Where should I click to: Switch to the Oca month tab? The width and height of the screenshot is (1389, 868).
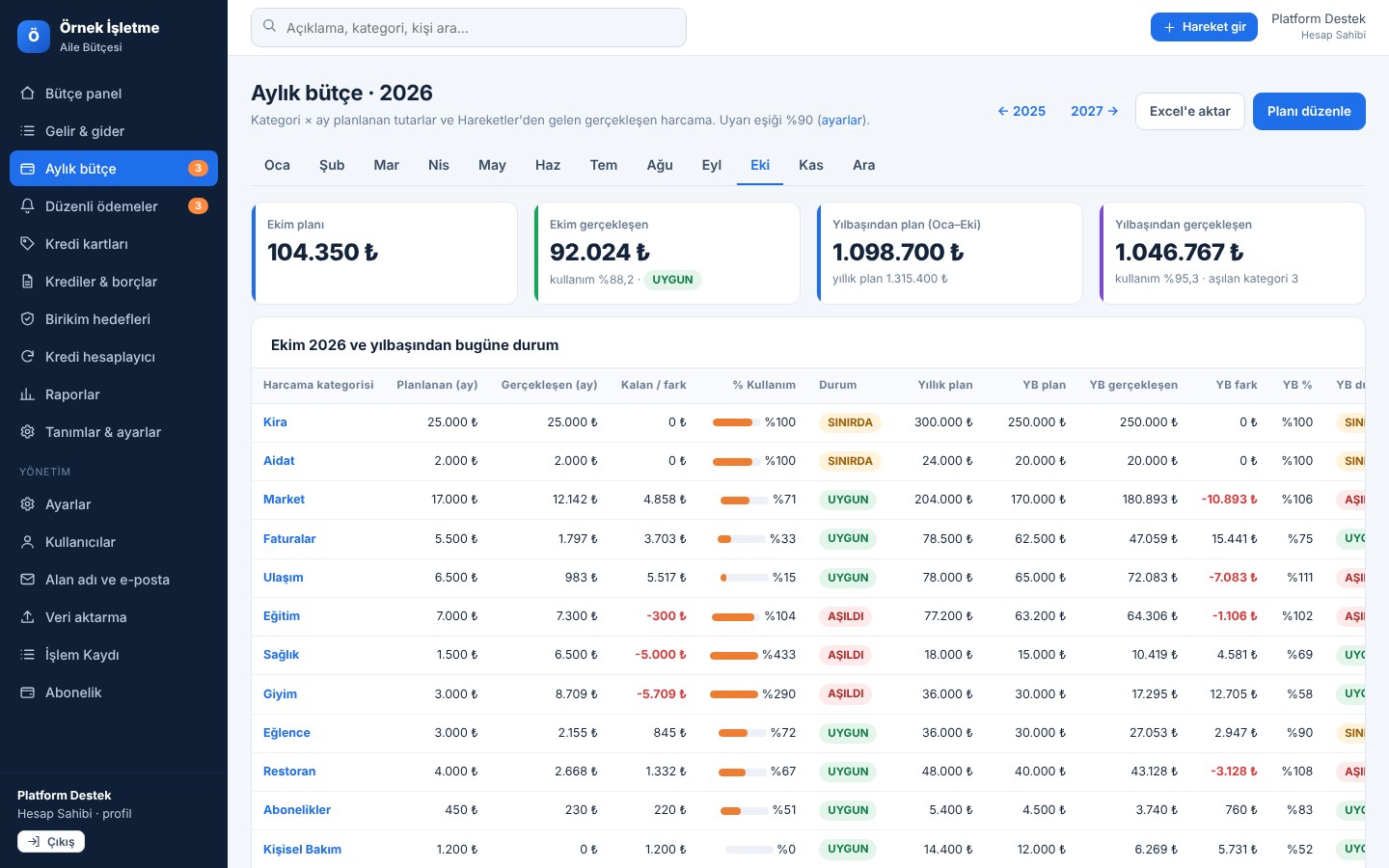tap(277, 165)
